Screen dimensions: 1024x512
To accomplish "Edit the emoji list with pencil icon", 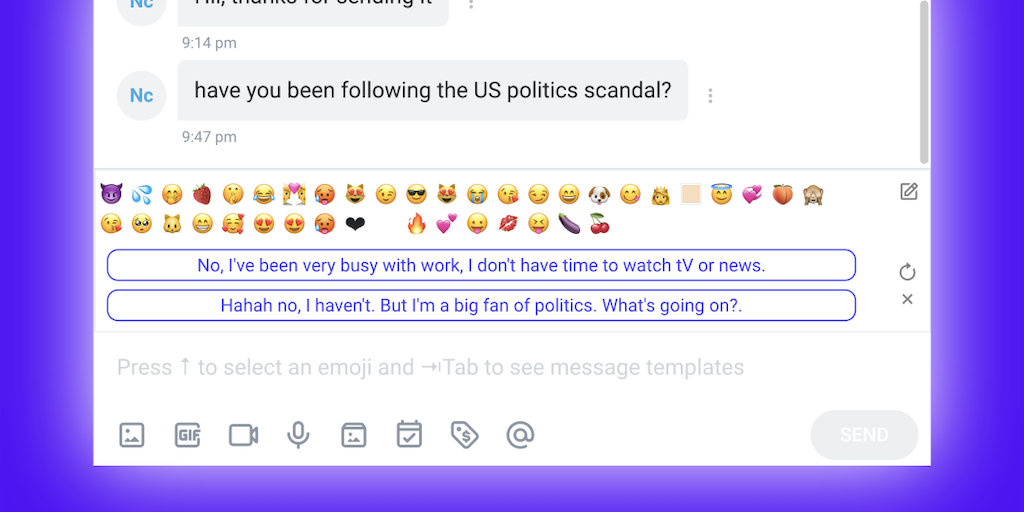I will [908, 192].
